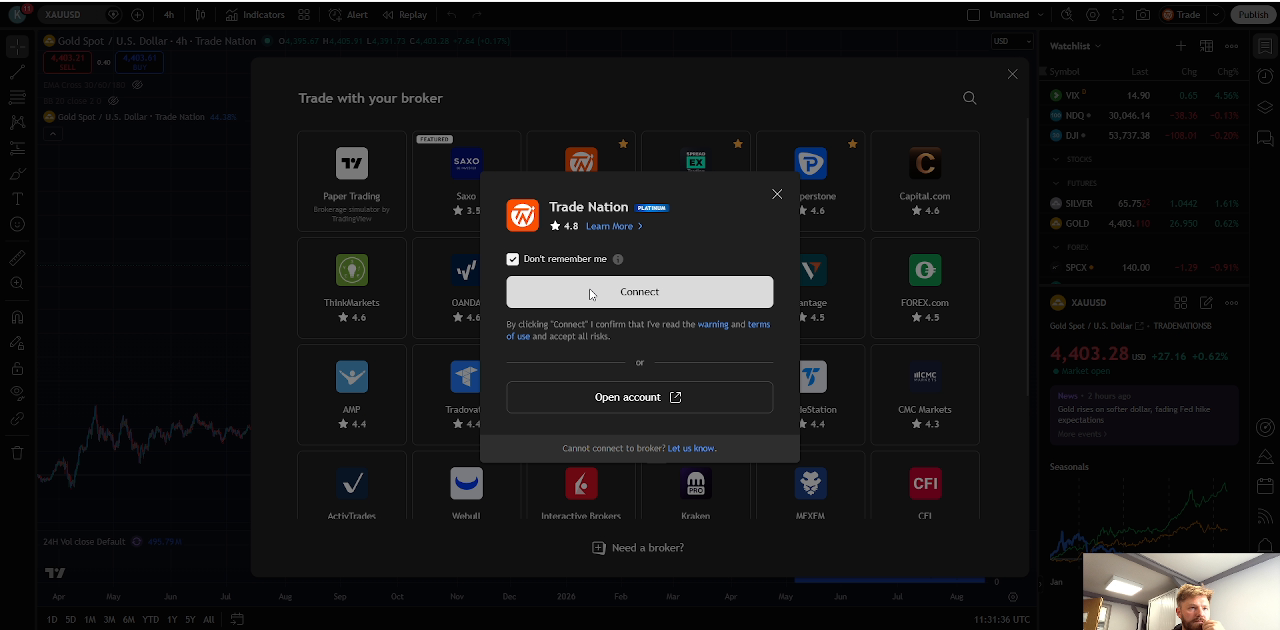Select the Paper Trading broker card
The height and width of the screenshot is (630, 1280).
[x=352, y=181]
